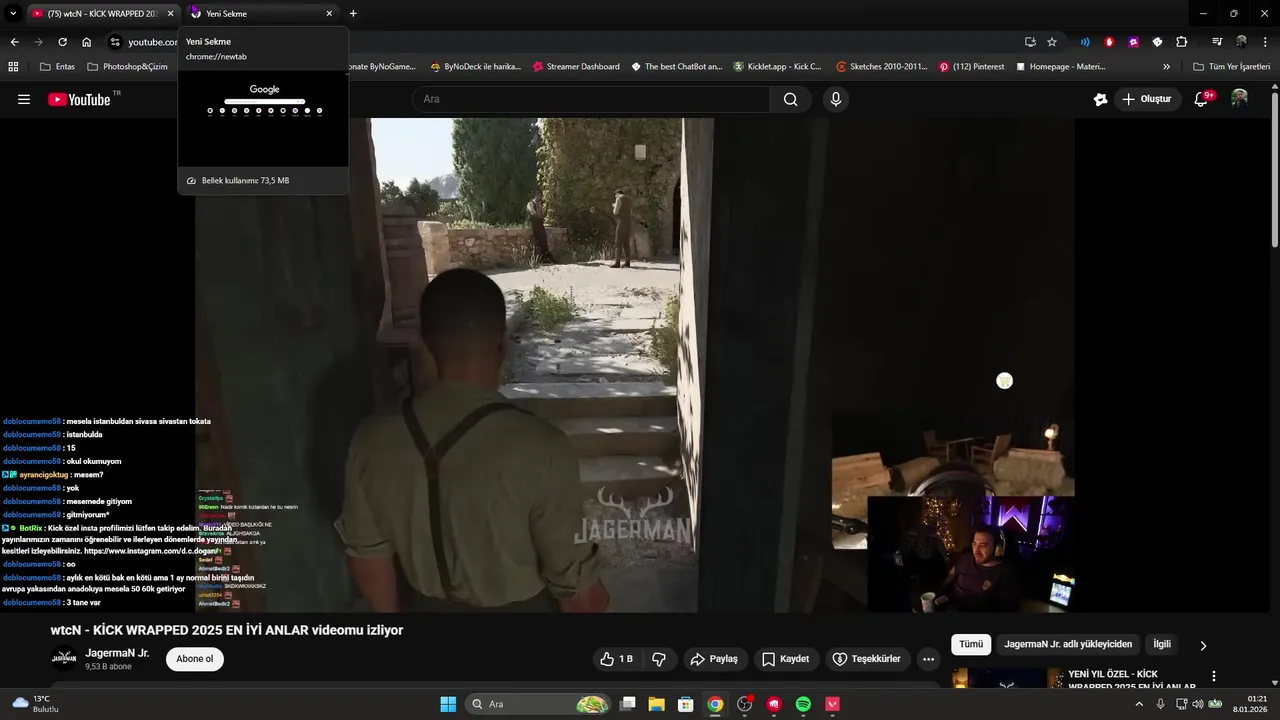
Task: Open the Windows Start menu
Action: [x=448, y=704]
